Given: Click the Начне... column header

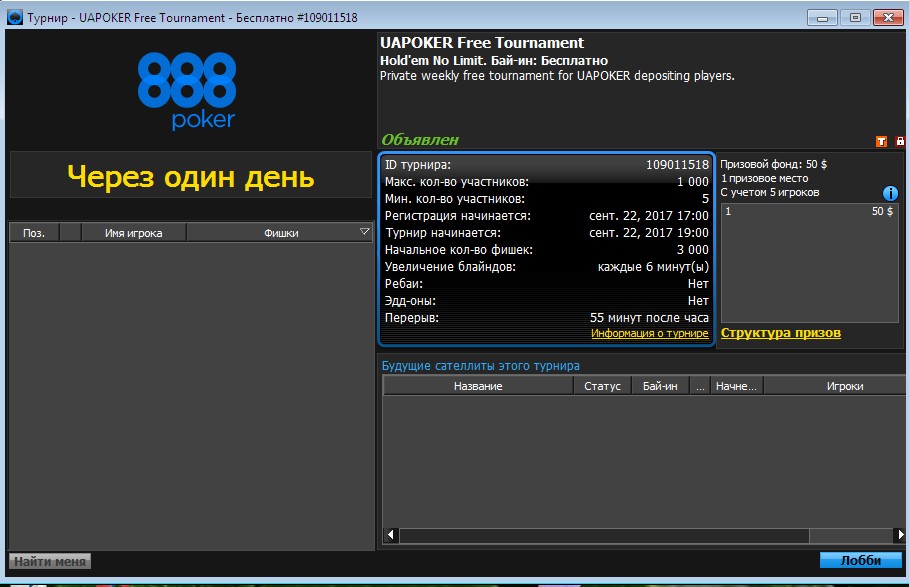Looking at the screenshot, I should [736, 386].
